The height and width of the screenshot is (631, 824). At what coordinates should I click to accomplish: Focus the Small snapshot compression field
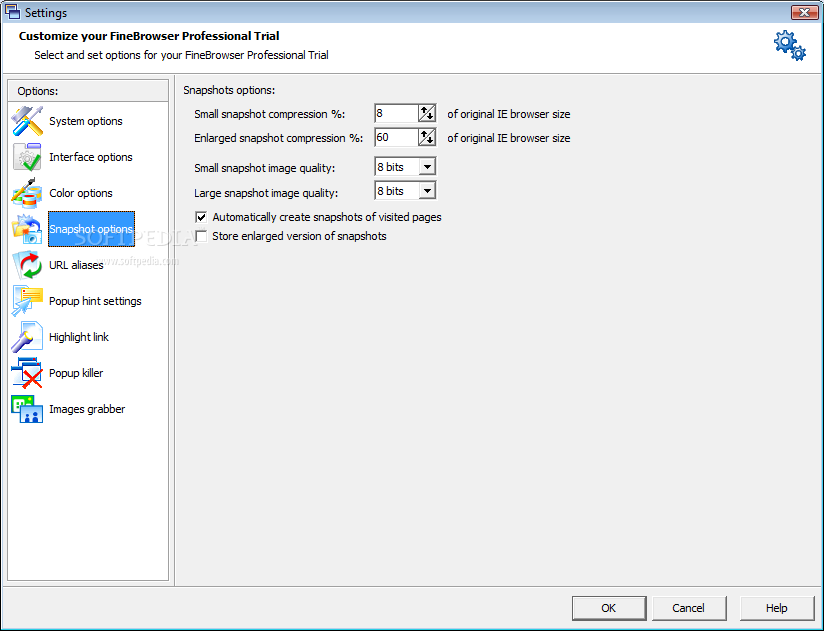(x=396, y=113)
